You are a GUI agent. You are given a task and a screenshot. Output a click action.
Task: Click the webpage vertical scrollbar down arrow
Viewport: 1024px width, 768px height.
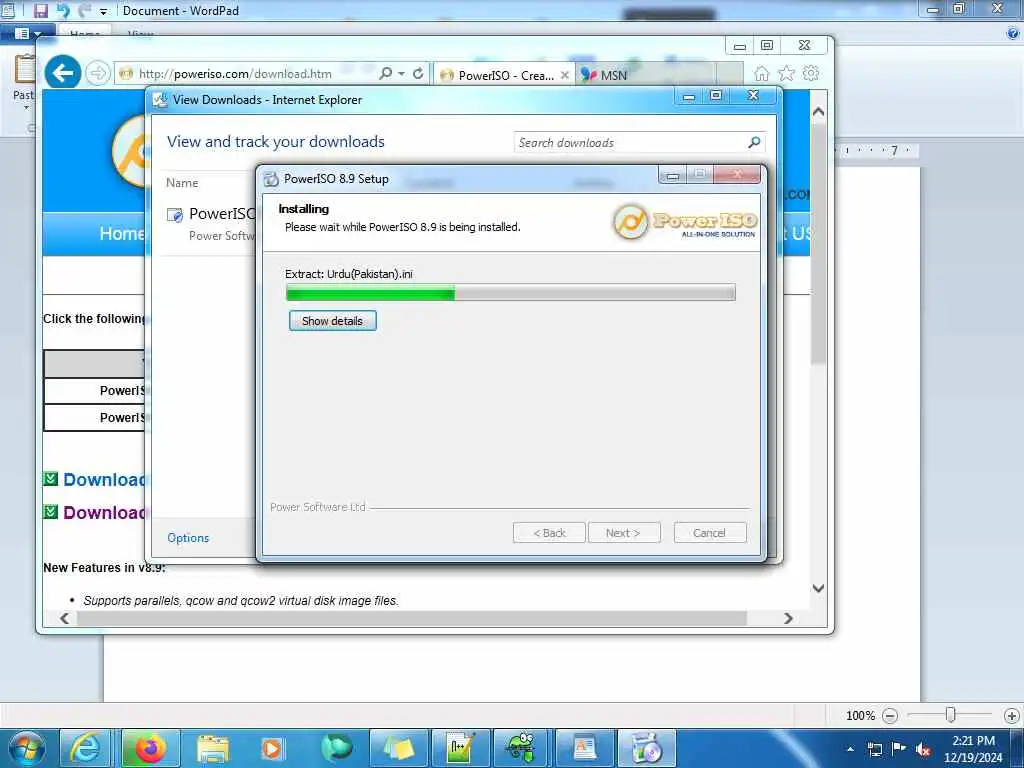click(818, 588)
